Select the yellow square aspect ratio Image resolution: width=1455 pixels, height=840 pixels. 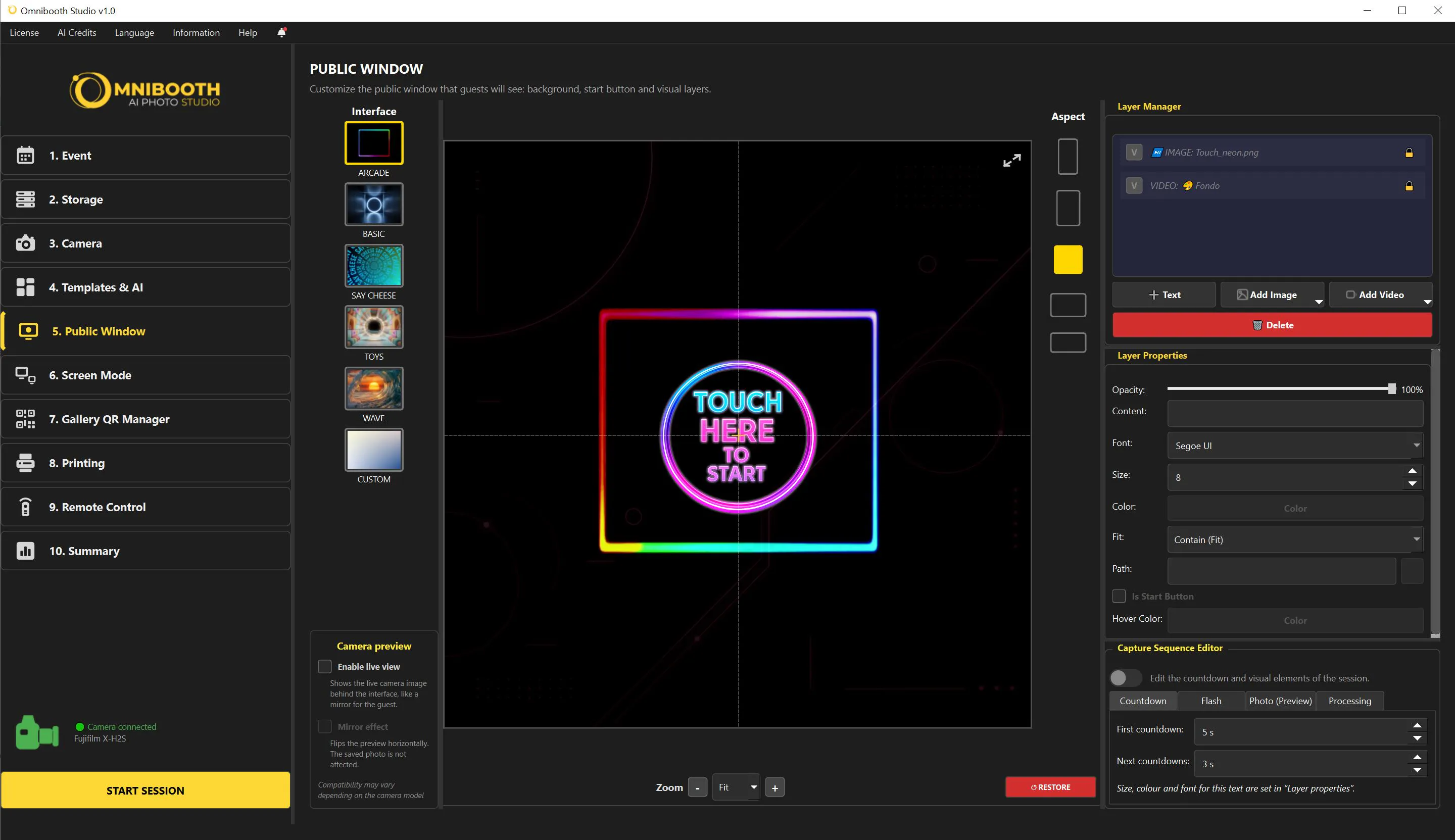1068,259
